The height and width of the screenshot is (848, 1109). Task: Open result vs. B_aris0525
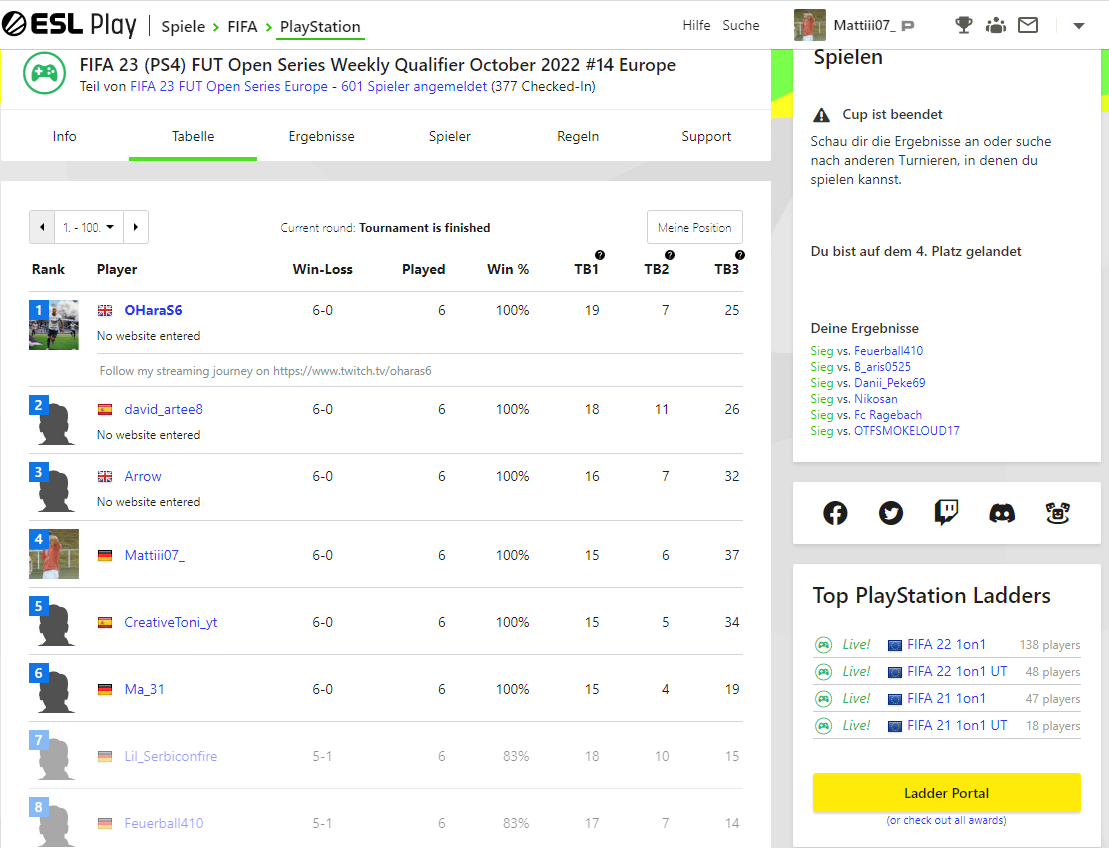[x=882, y=366]
